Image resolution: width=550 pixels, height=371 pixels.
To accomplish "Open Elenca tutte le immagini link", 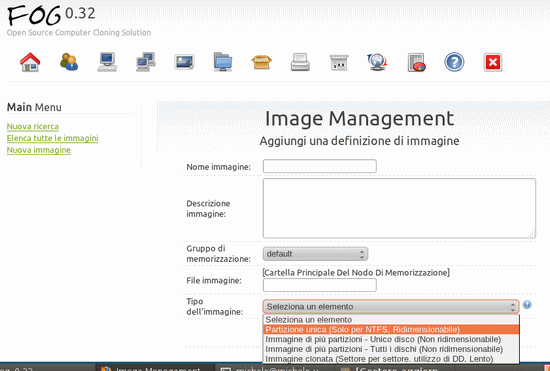I will click(x=52, y=138).
